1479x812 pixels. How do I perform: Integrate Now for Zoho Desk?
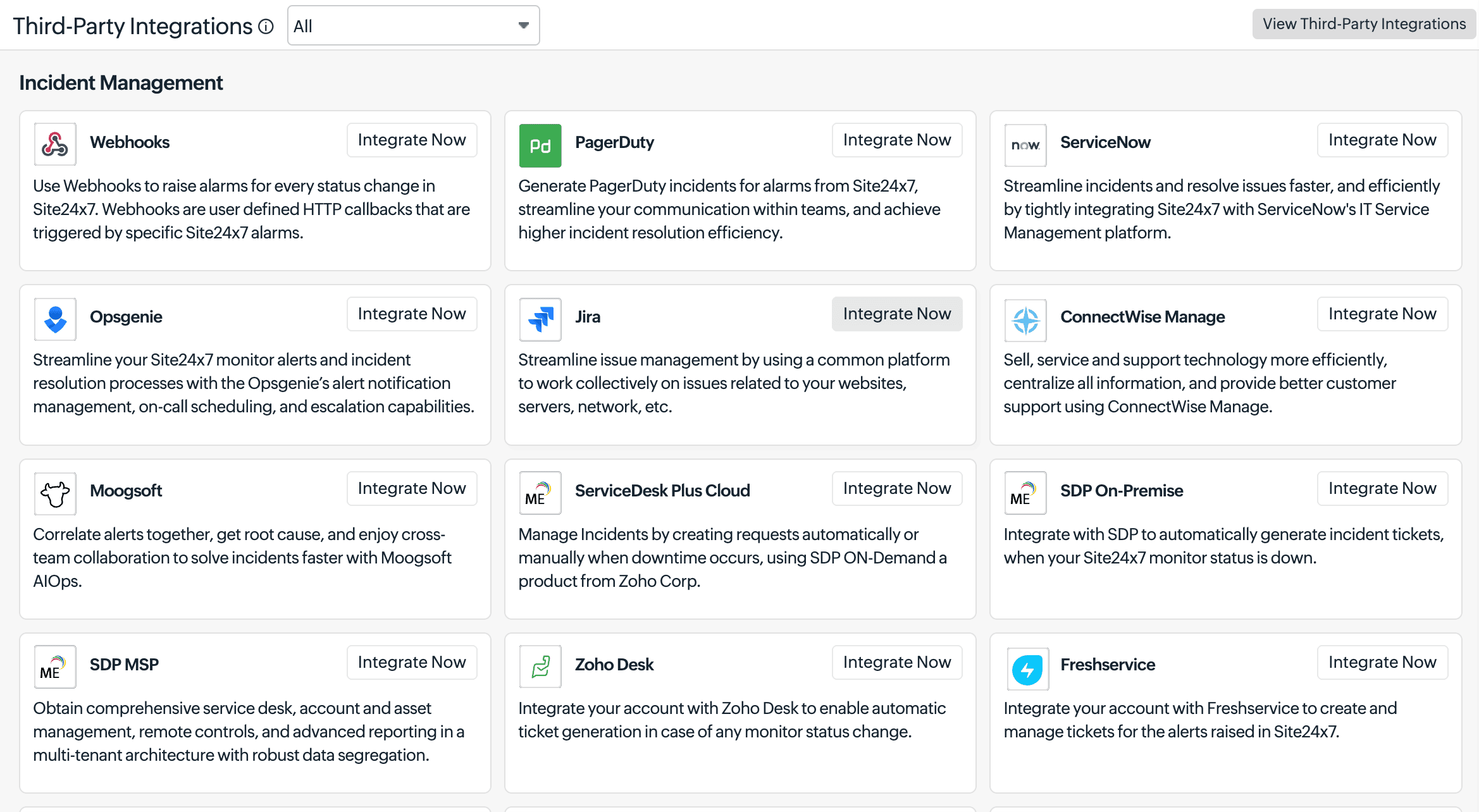[897, 662]
